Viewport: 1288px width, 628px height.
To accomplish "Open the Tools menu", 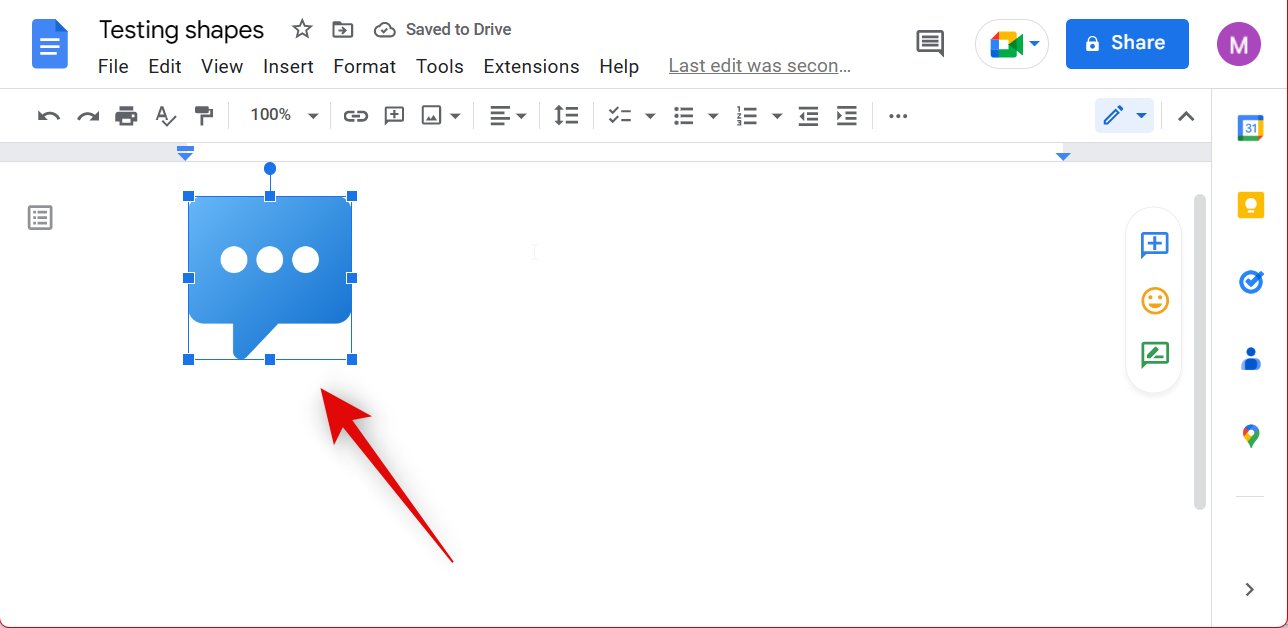I will tap(440, 67).
